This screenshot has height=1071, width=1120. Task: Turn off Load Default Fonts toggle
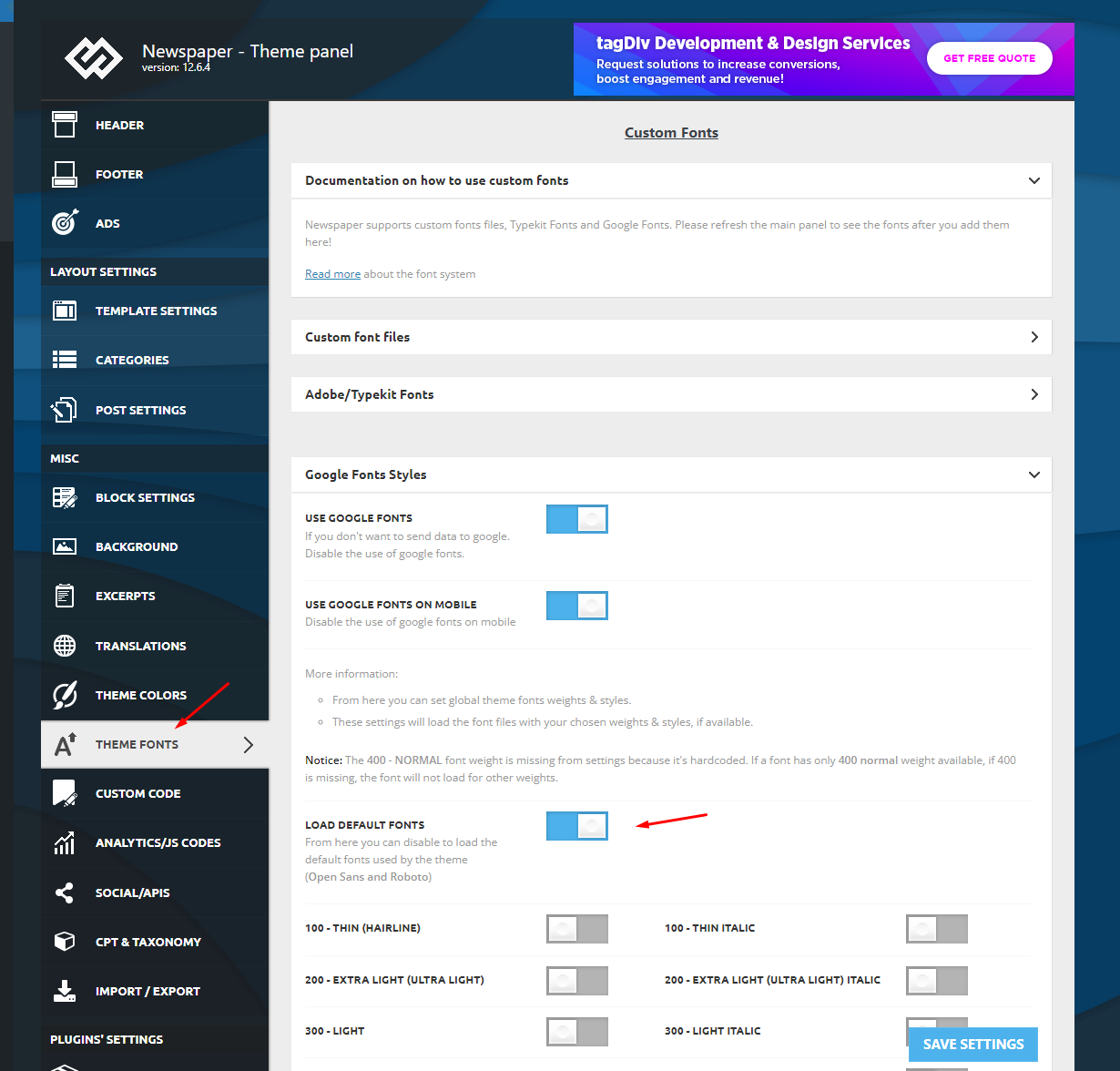576,826
